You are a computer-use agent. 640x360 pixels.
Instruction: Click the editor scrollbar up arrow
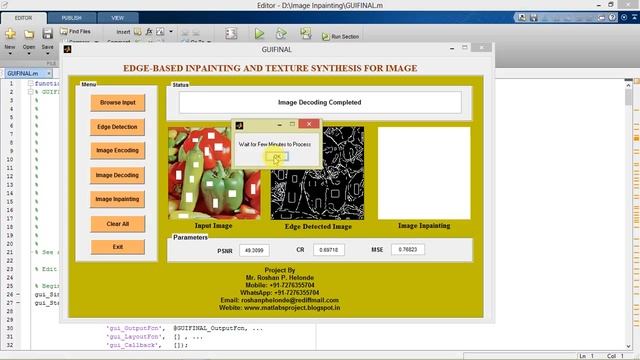click(x=628, y=85)
